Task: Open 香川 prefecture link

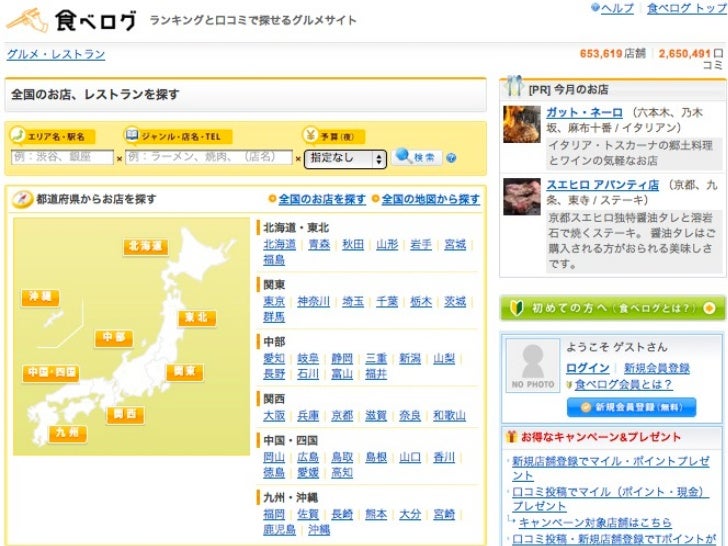Action: [444, 458]
